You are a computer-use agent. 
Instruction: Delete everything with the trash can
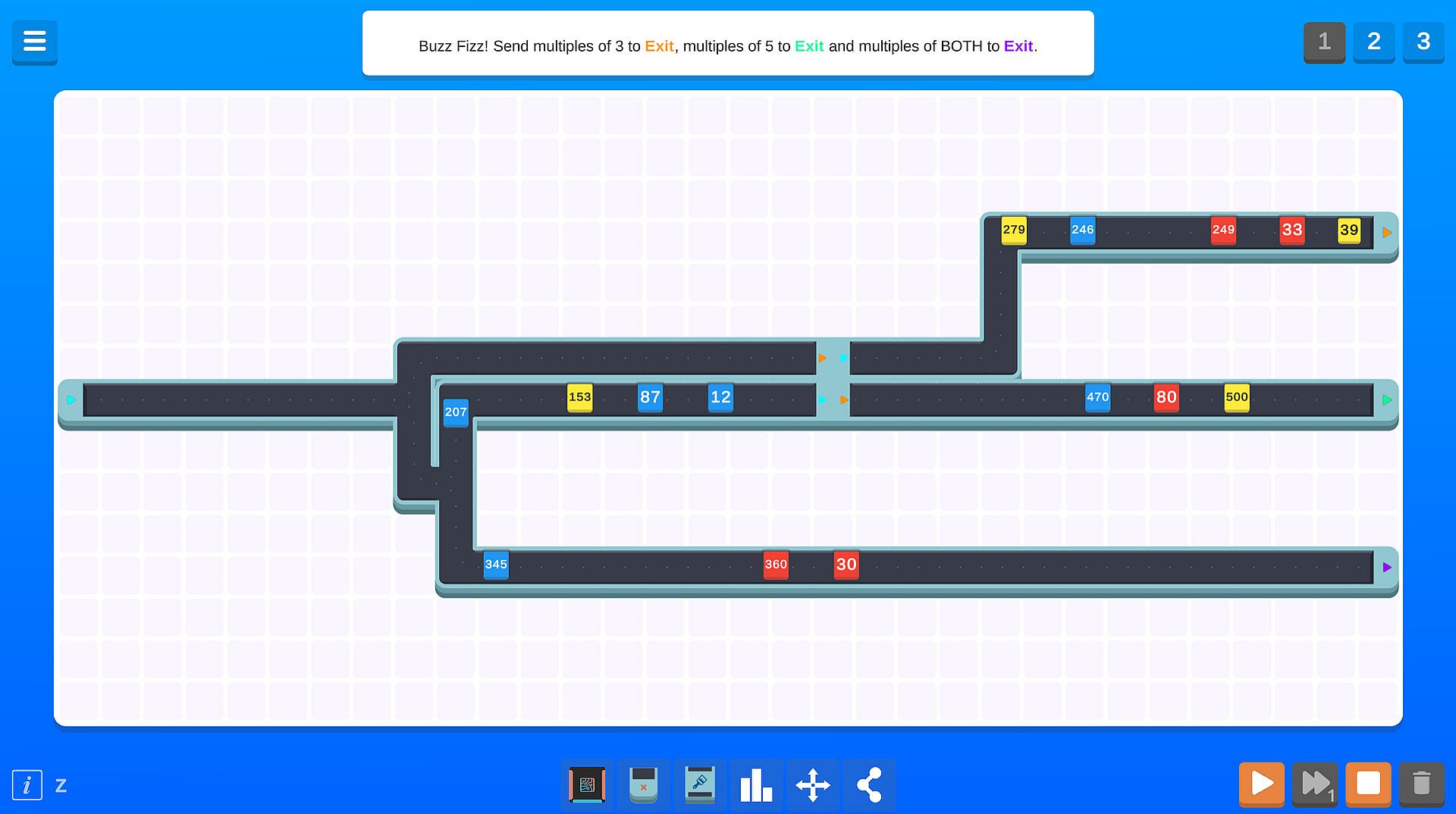point(1422,784)
